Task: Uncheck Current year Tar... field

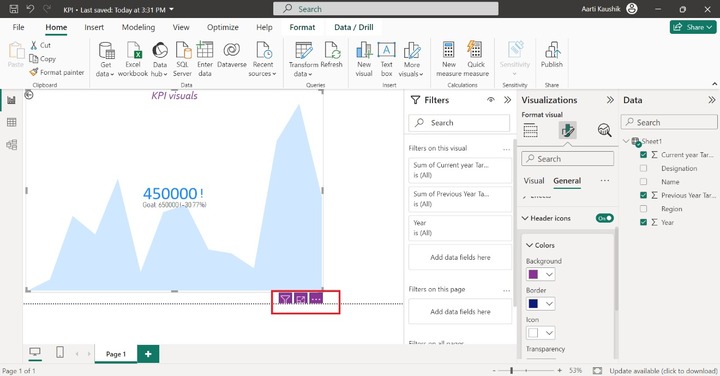Action: click(x=643, y=155)
